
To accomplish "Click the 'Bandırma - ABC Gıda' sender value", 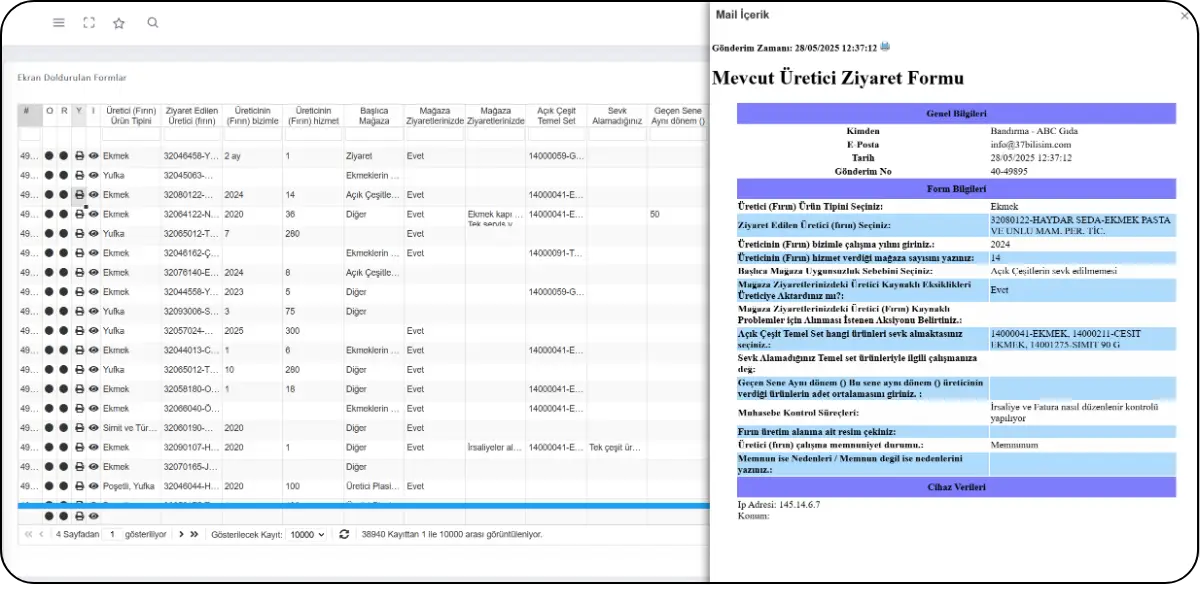I will tap(1034, 131).
